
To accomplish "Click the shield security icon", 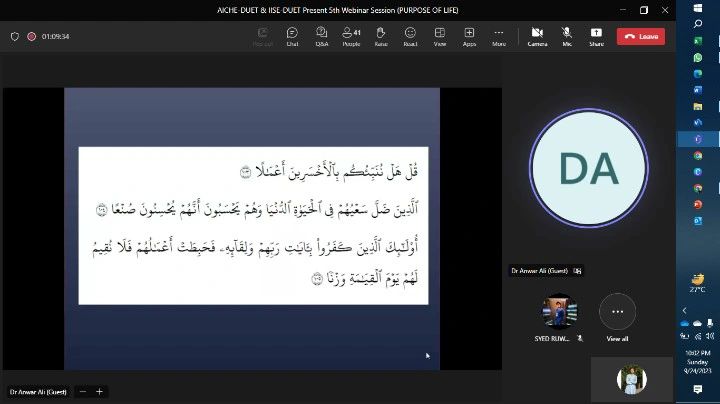I will 15,36.
